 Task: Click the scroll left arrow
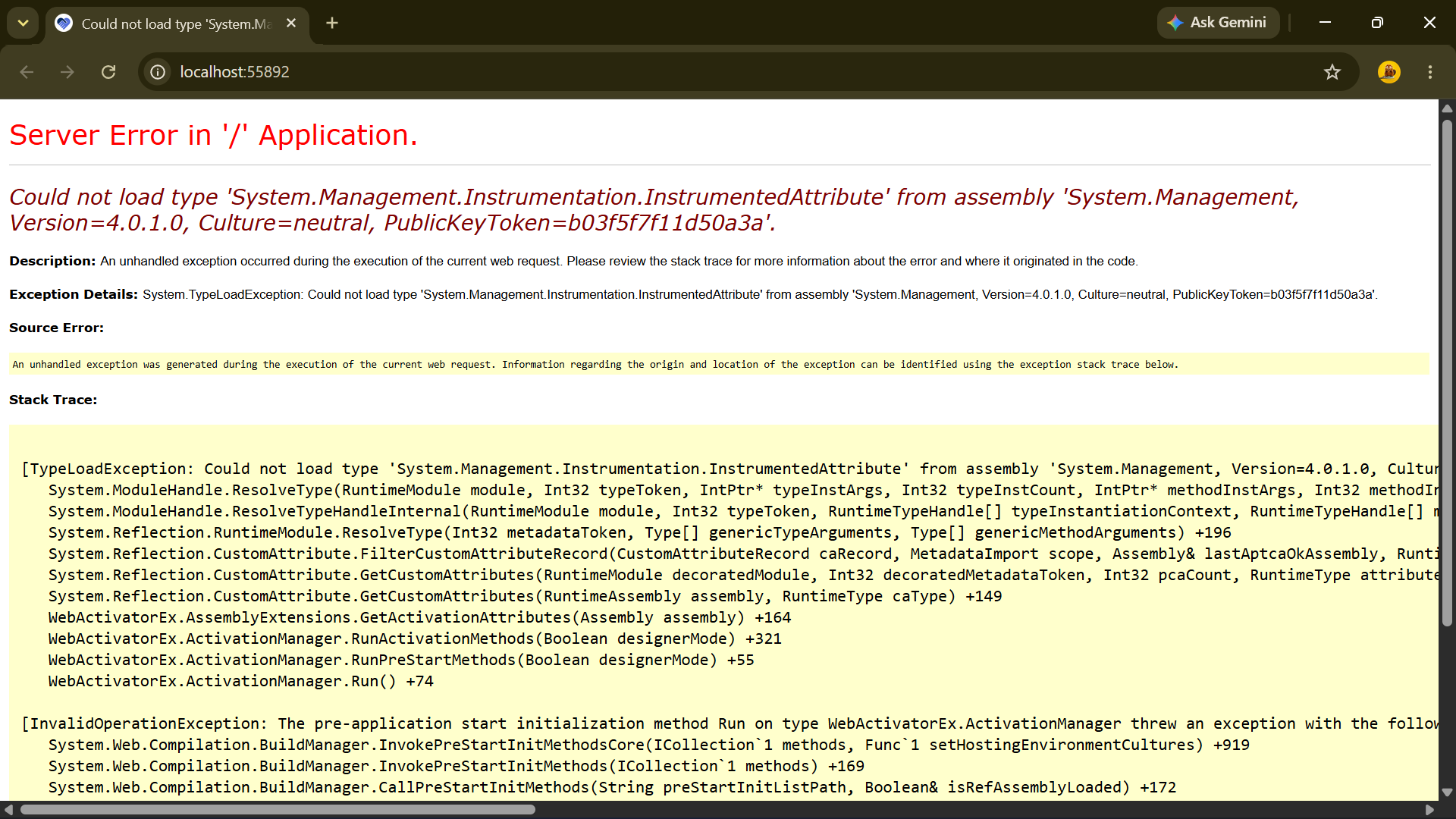tap(8, 810)
